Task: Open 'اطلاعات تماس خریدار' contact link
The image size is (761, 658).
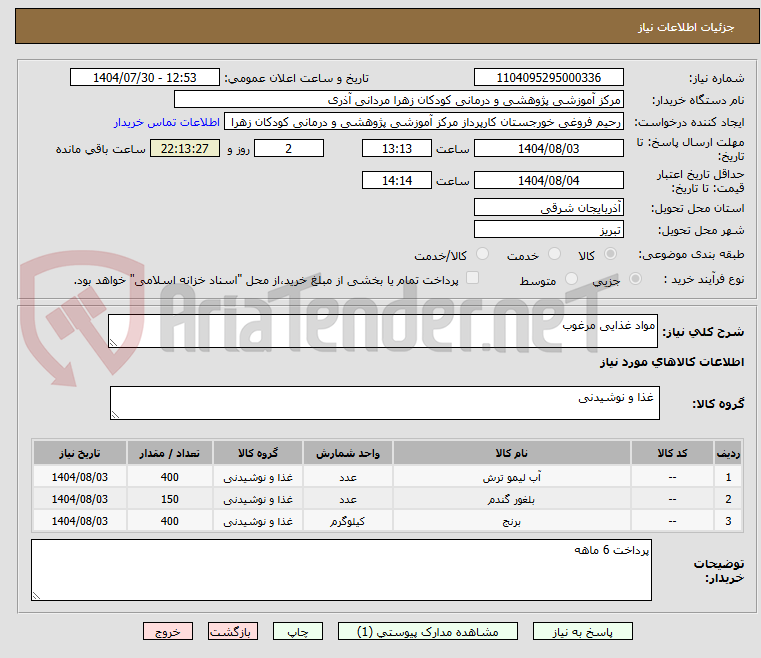Action: point(167,122)
